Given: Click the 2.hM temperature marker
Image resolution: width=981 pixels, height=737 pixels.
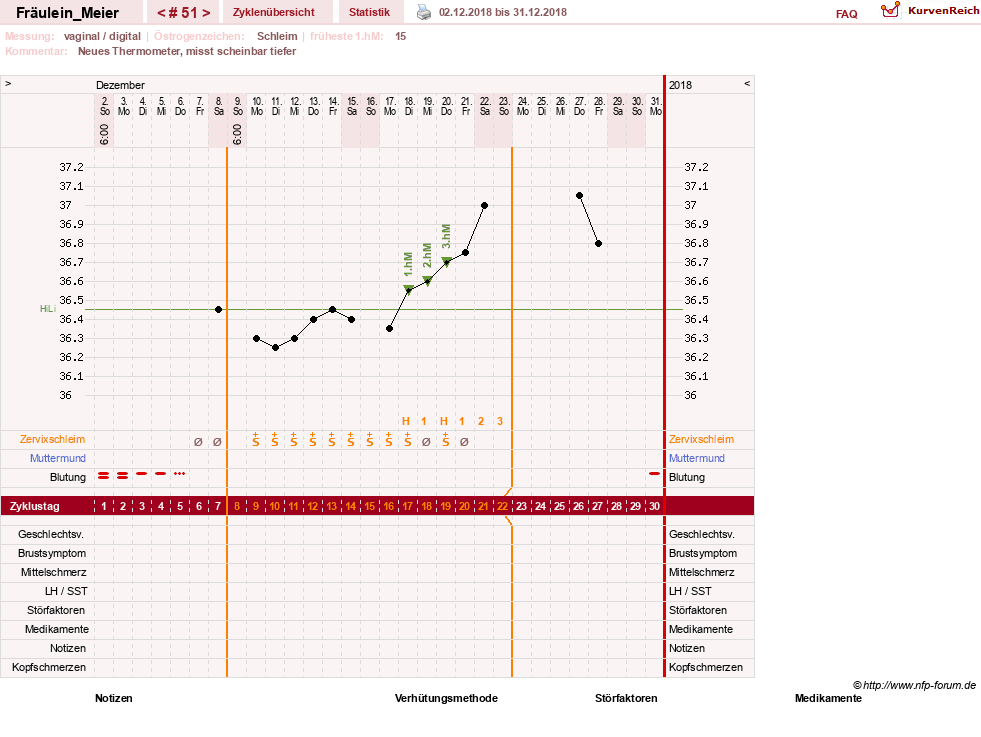Looking at the screenshot, I should [x=427, y=280].
